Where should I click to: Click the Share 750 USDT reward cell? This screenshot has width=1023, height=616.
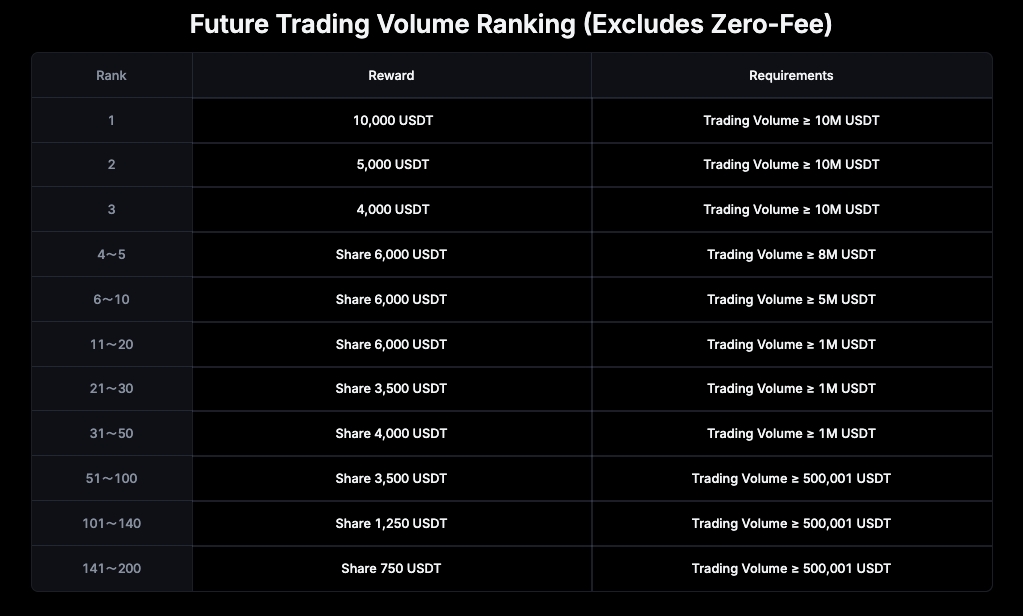(x=391, y=568)
